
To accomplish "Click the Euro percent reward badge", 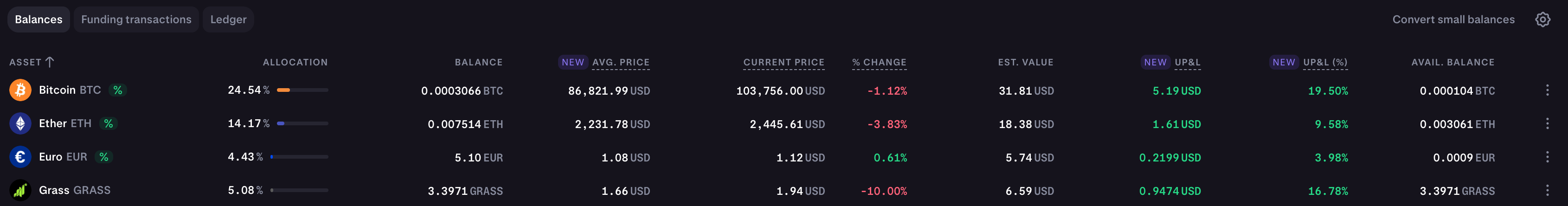I will [x=104, y=157].
